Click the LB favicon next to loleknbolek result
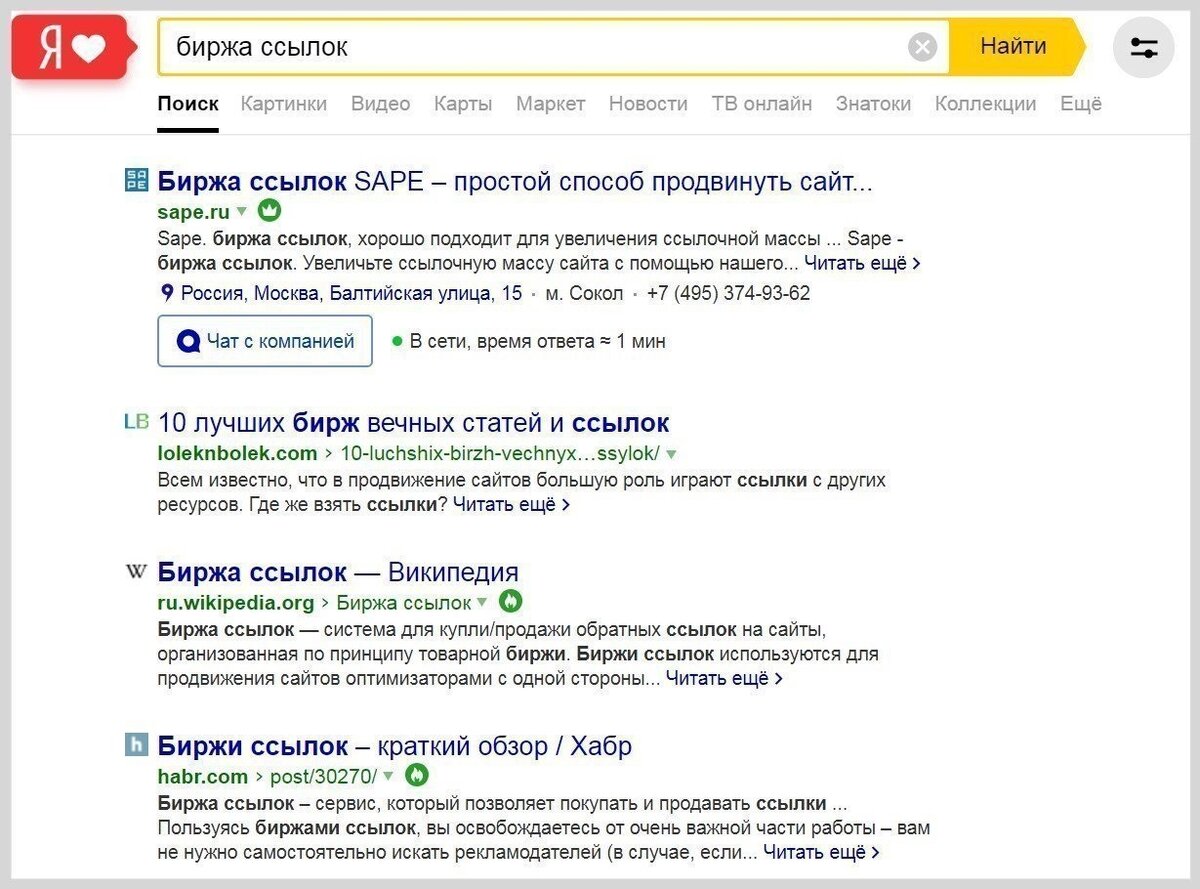 click(x=135, y=421)
